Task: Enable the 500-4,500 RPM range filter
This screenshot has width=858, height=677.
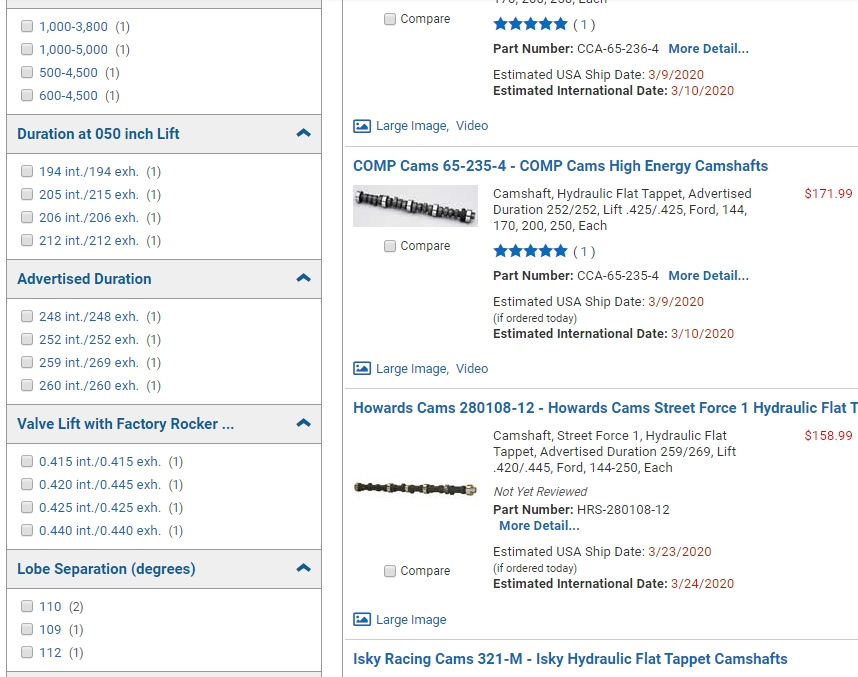Action: pos(27,72)
